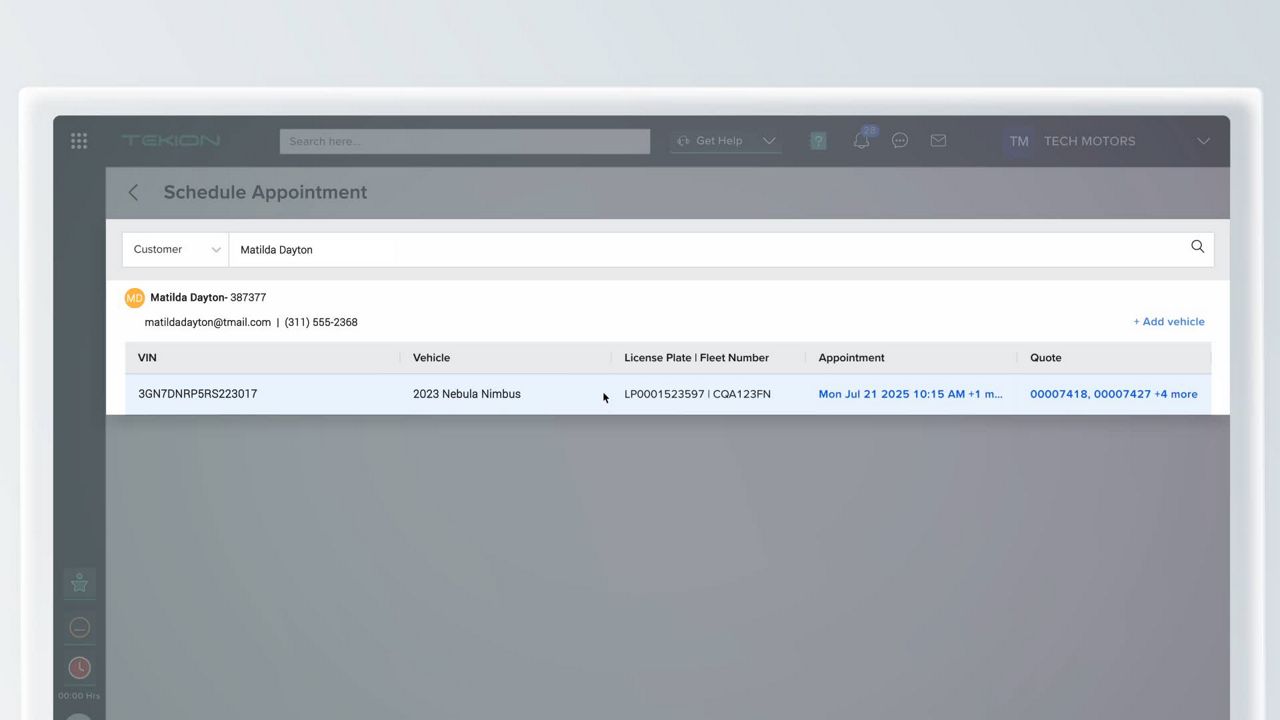This screenshot has width=1280, height=720.
Task: Click the star favorites icon in sidebar
Action: click(x=79, y=583)
